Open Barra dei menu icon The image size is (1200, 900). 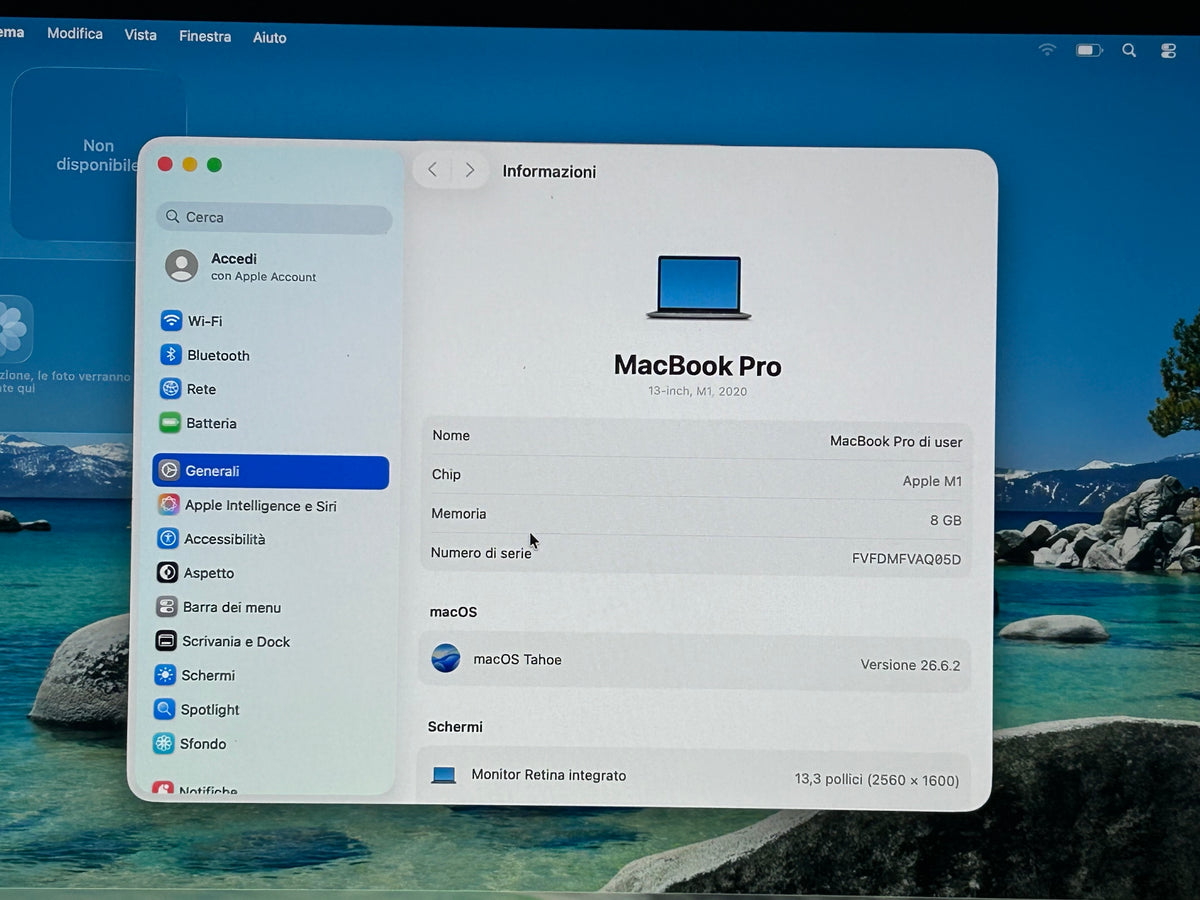click(x=167, y=607)
